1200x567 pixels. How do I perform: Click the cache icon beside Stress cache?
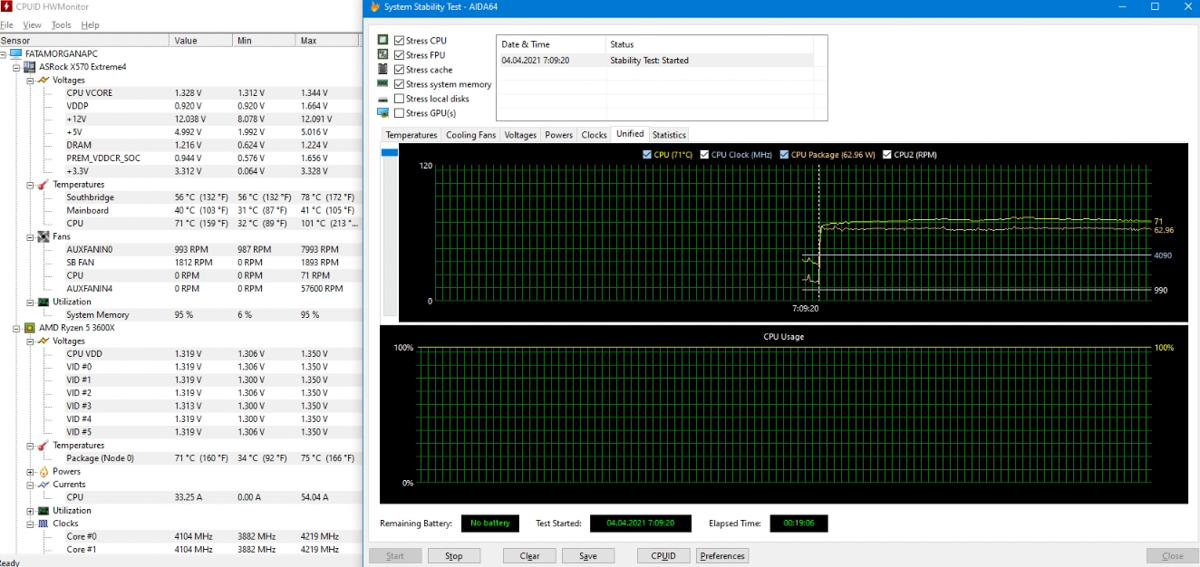tap(383, 70)
